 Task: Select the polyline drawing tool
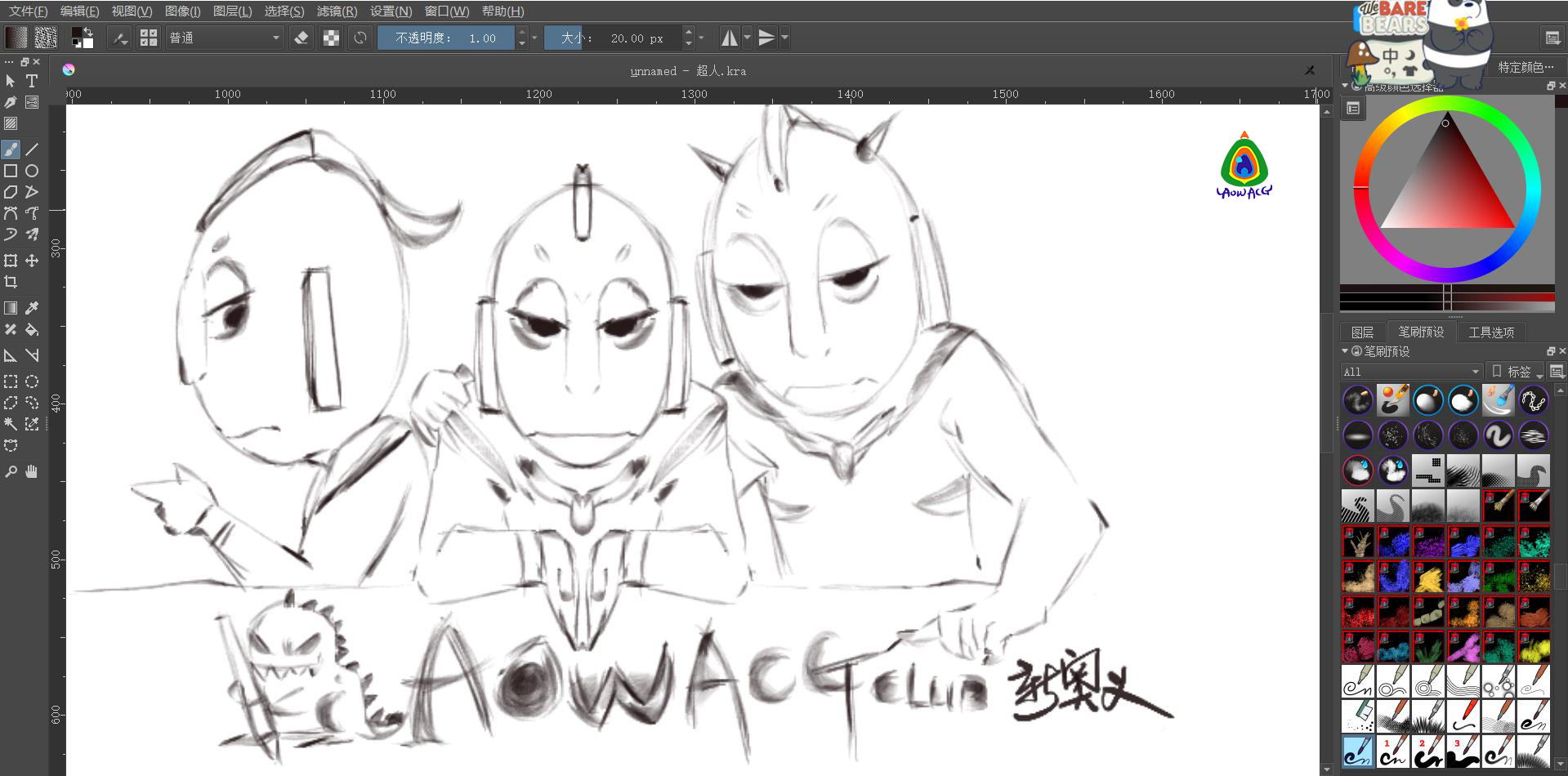[x=32, y=192]
